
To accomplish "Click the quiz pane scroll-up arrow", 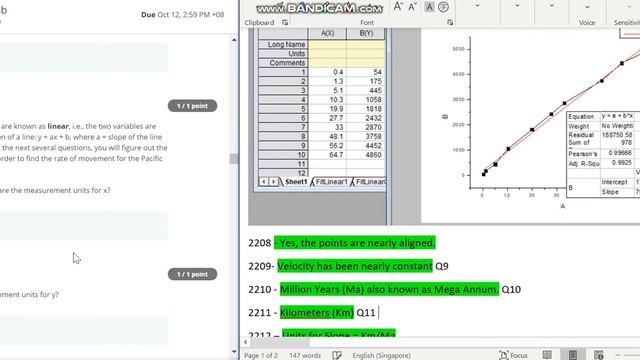I will pyautogui.click(x=234, y=40).
